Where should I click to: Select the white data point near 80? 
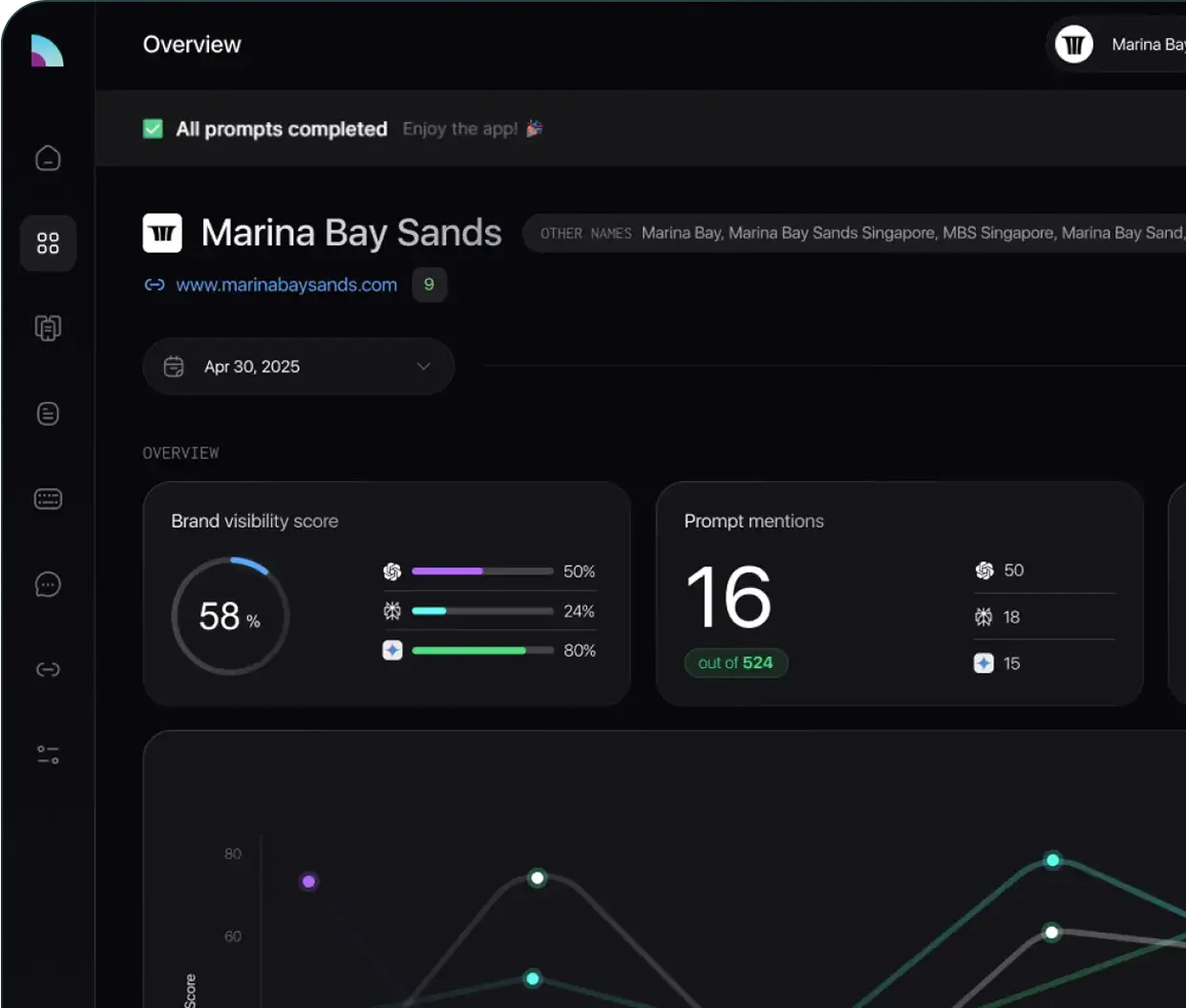pos(538,877)
